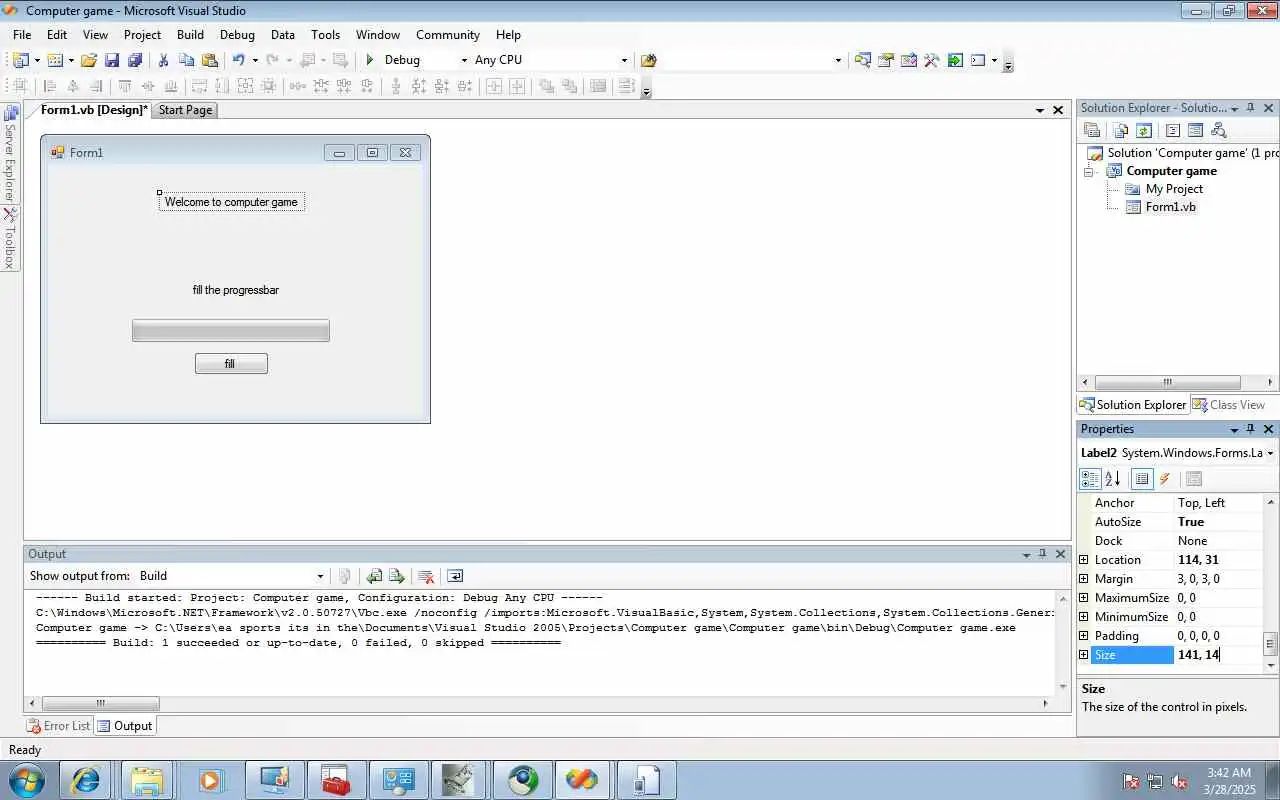Open the Toolbox hammer-and-wrench toolbar icon

click(931, 60)
